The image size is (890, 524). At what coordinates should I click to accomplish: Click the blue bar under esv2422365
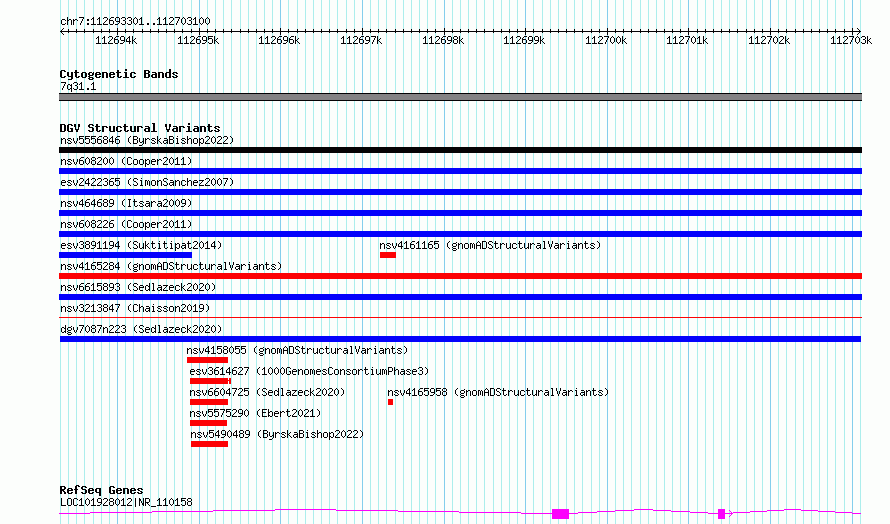[x=460, y=192]
